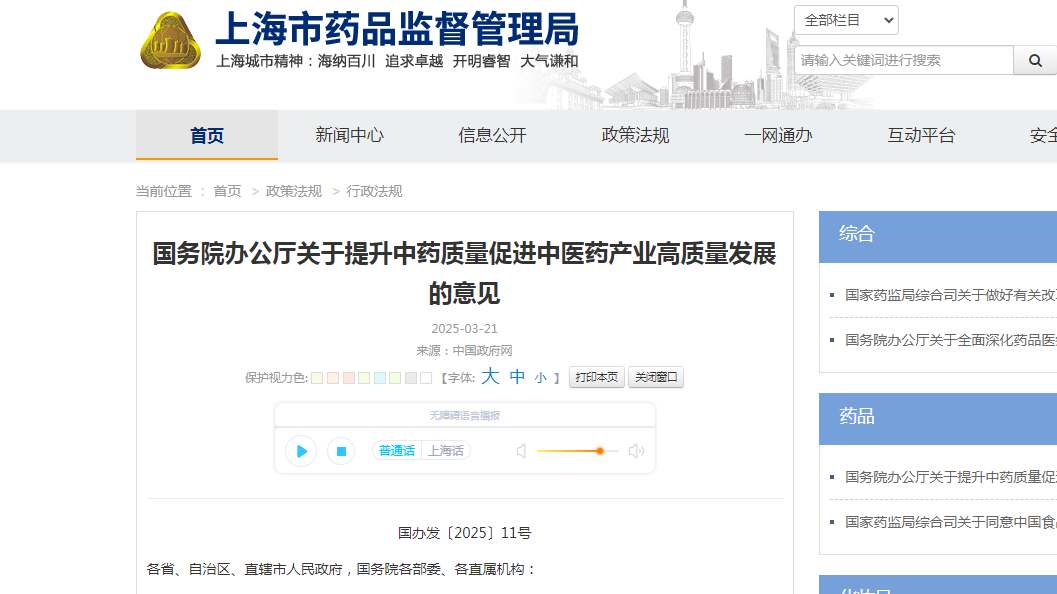Image resolution: width=1057 pixels, height=594 pixels.
Task: Set font size to medium 中
Action: point(517,377)
